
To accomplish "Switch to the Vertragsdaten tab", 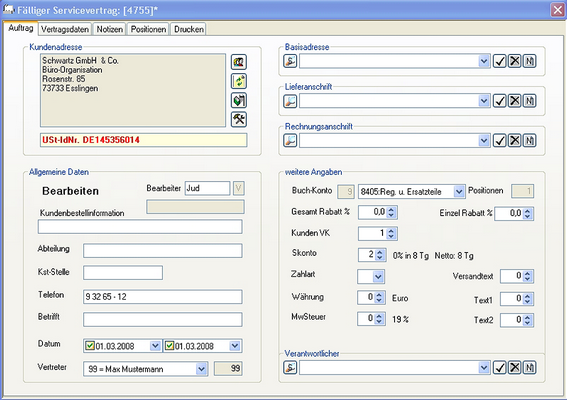I will pos(65,29).
